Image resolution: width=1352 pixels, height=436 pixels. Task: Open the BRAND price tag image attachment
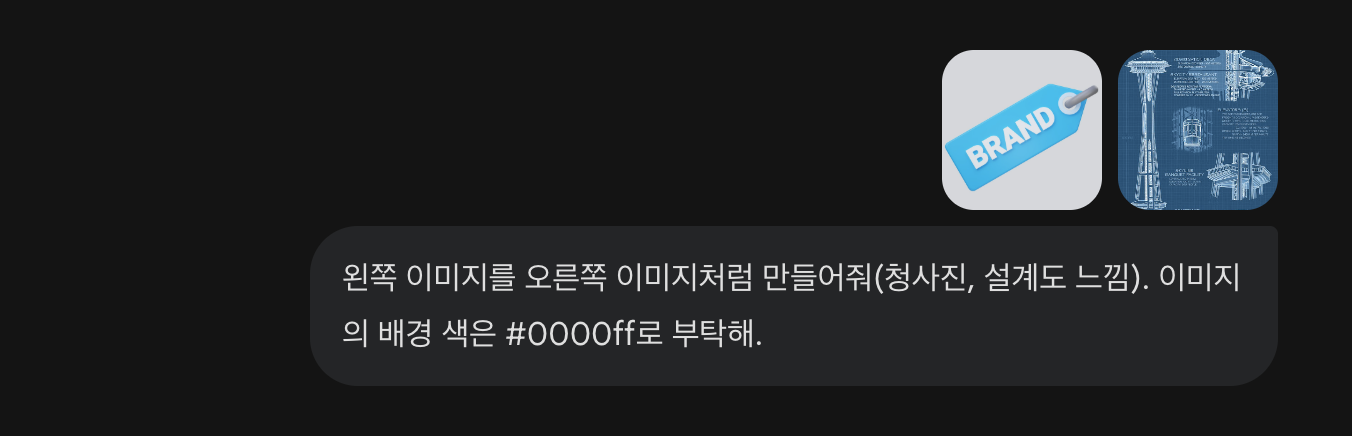(1022, 130)
